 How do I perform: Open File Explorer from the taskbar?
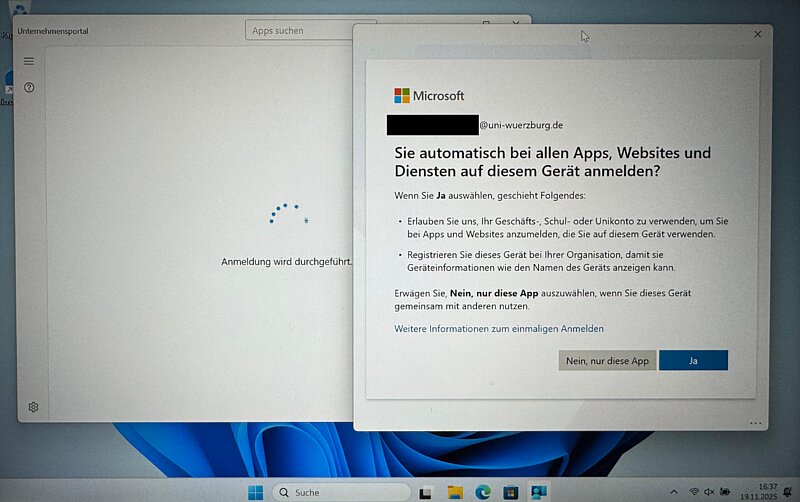click(455, 492)
